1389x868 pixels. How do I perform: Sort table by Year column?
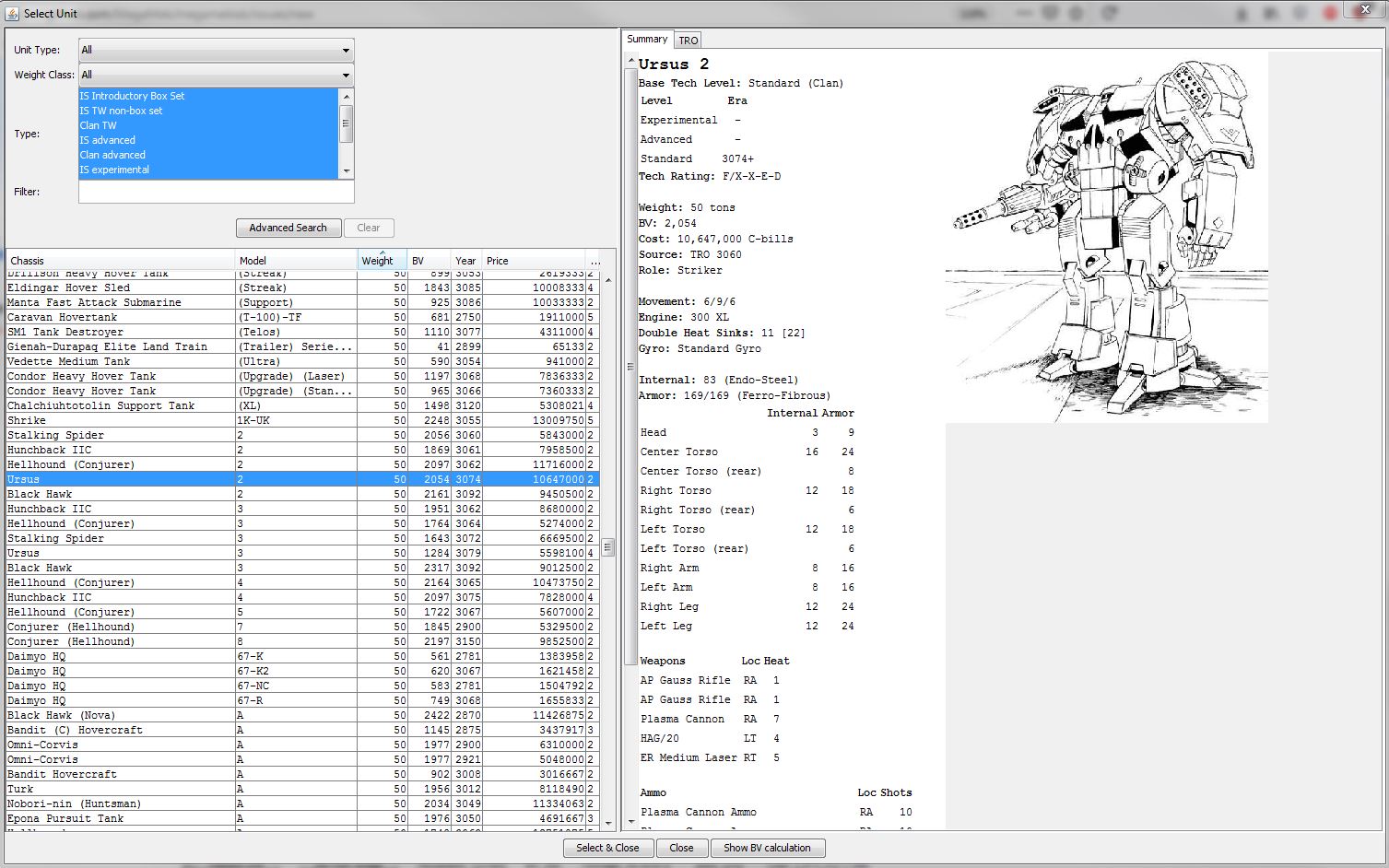coord(467,261)
